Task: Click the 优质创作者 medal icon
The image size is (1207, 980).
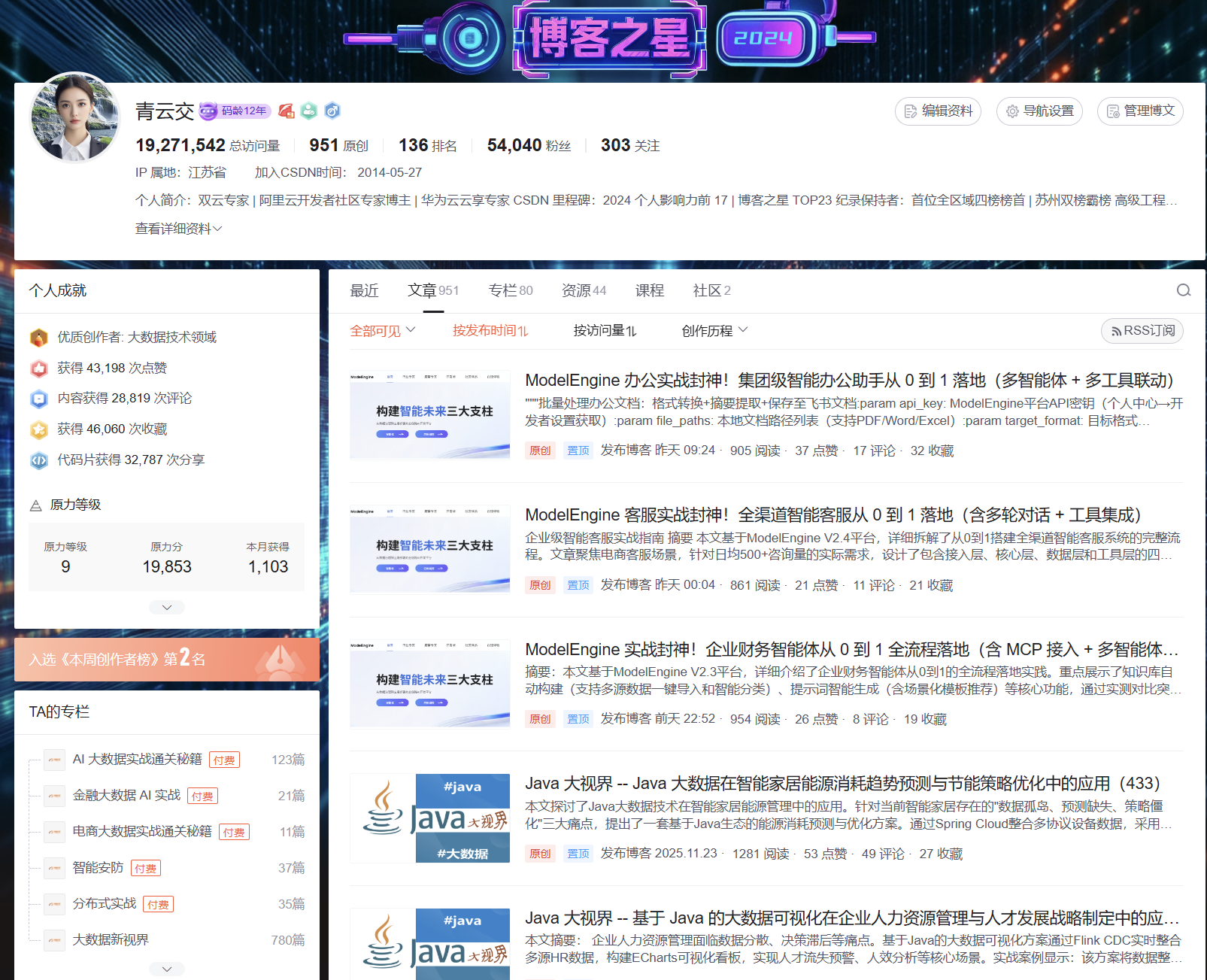Action: click(39, 338)
